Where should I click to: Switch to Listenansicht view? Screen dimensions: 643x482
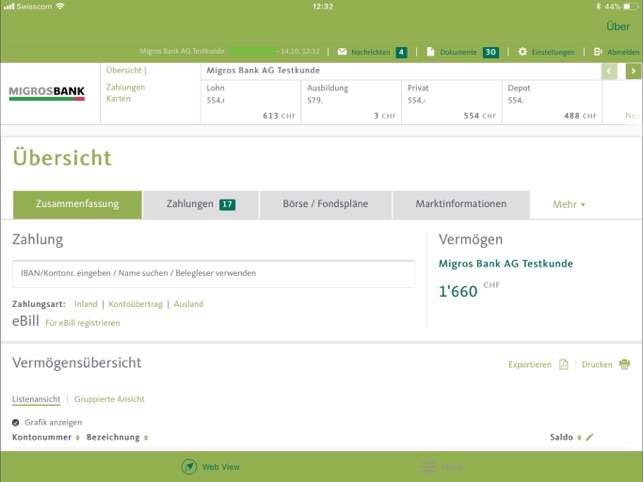pos(36,399)
